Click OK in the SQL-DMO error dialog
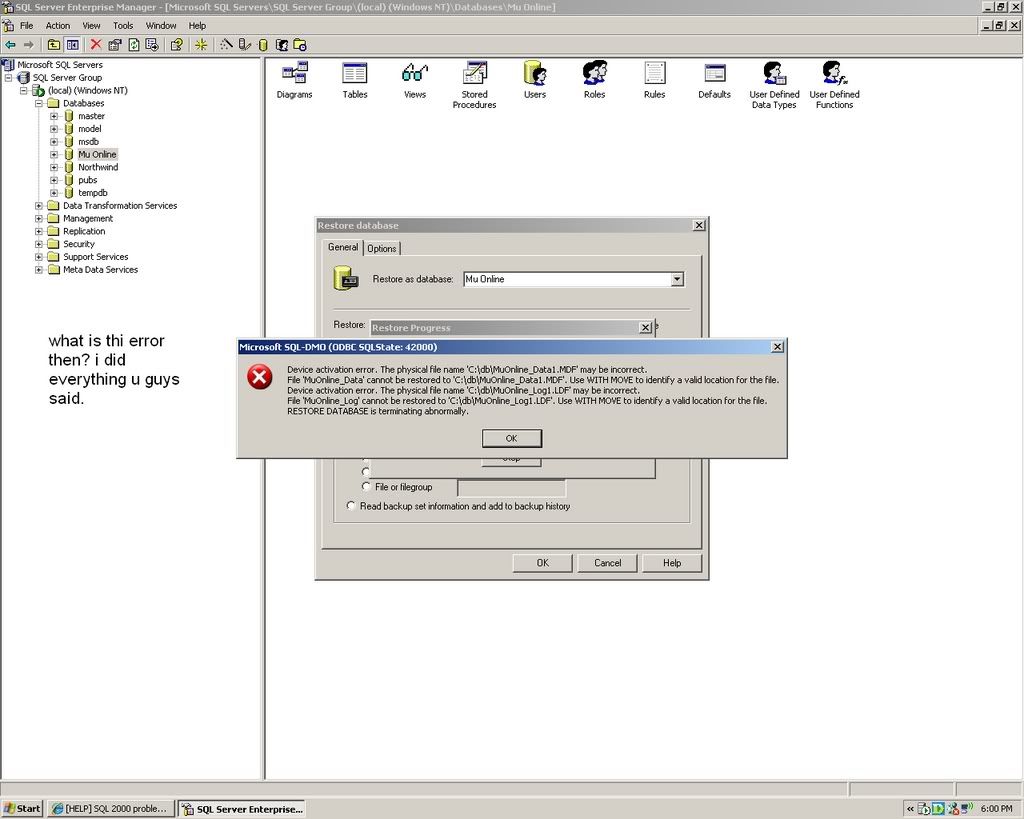 coord(511,438)
